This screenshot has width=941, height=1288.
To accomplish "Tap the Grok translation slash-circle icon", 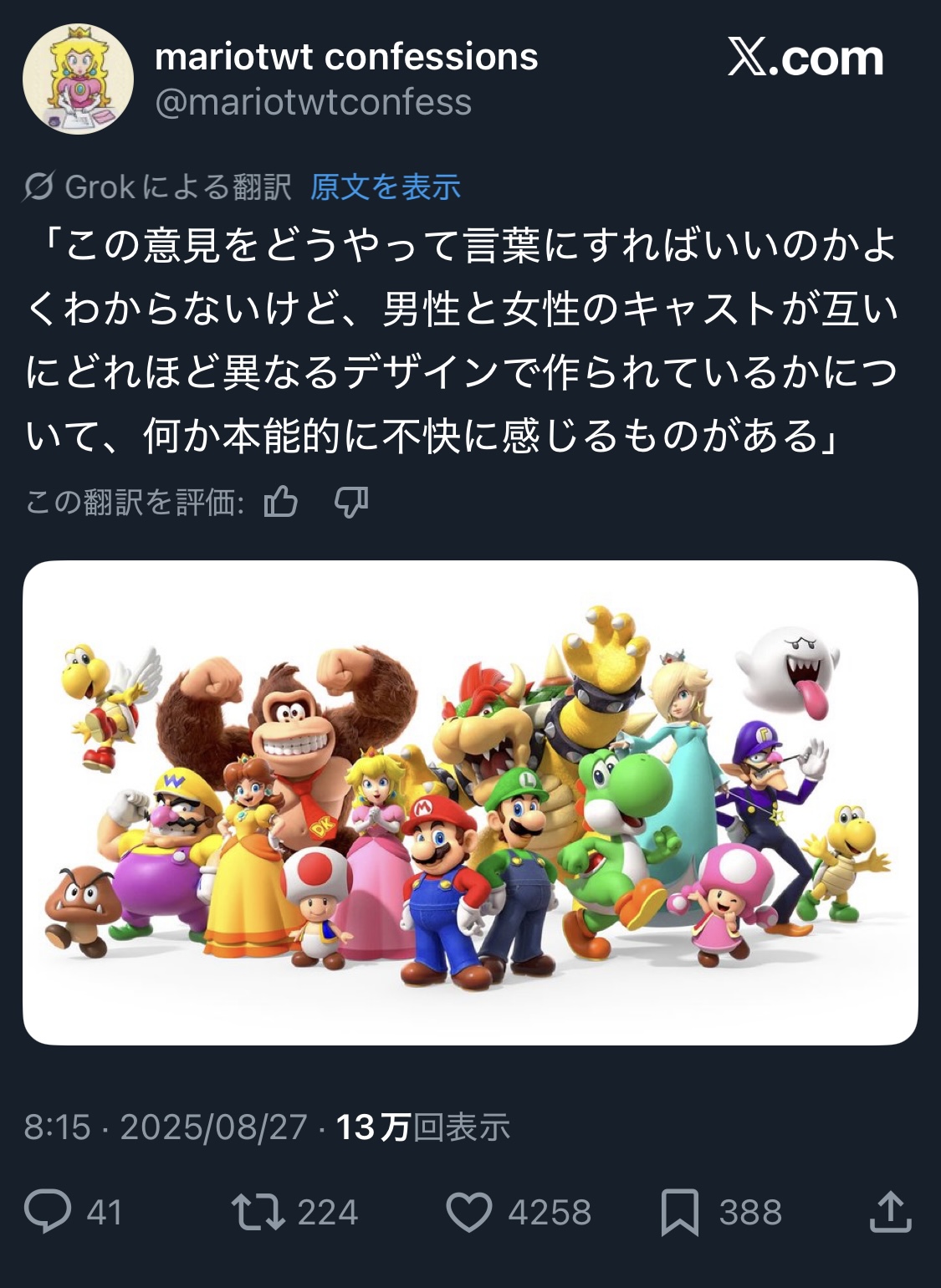I will [38, 187].
